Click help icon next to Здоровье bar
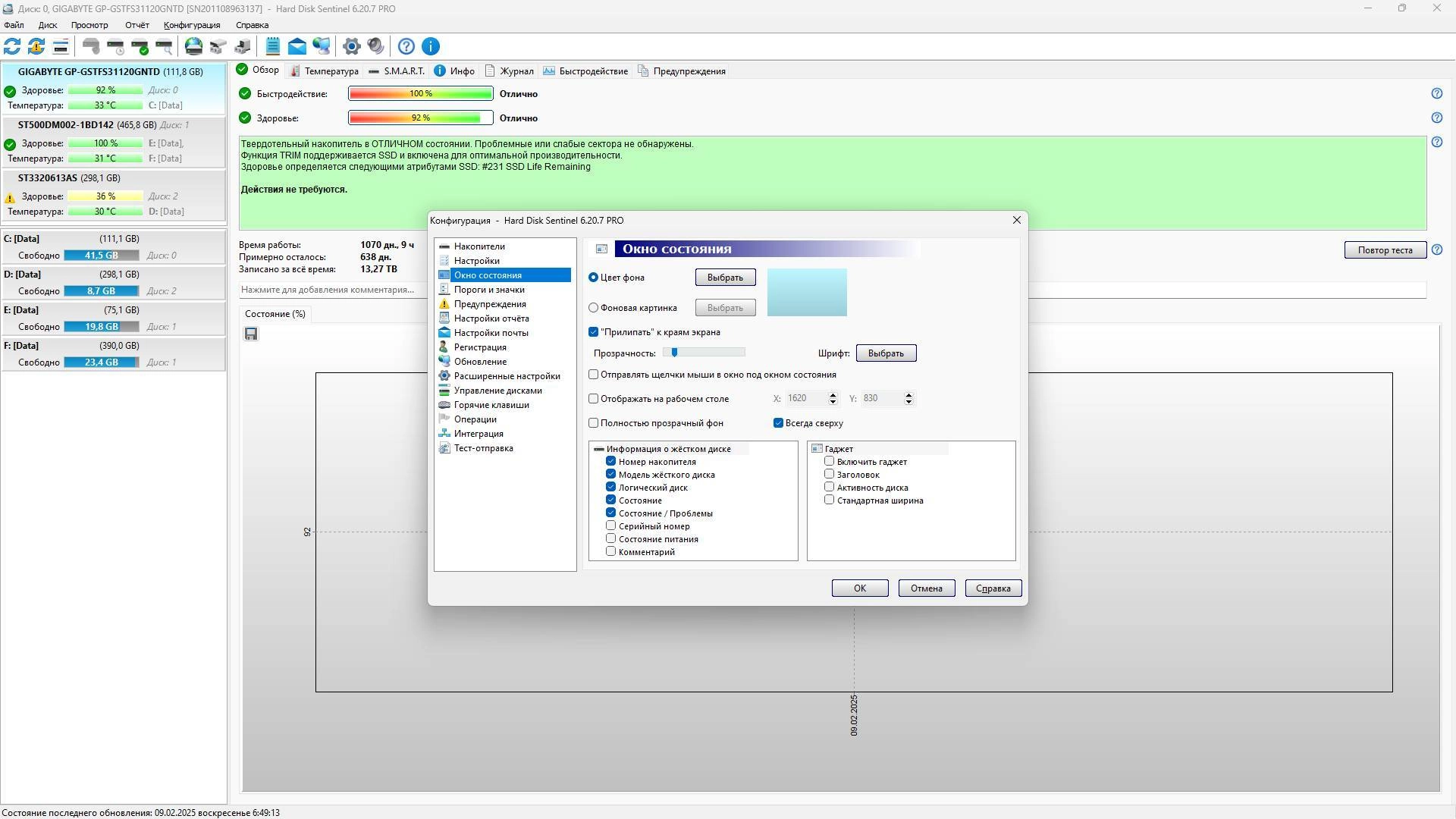1456x819 pixels. [x=1436, y=118]
